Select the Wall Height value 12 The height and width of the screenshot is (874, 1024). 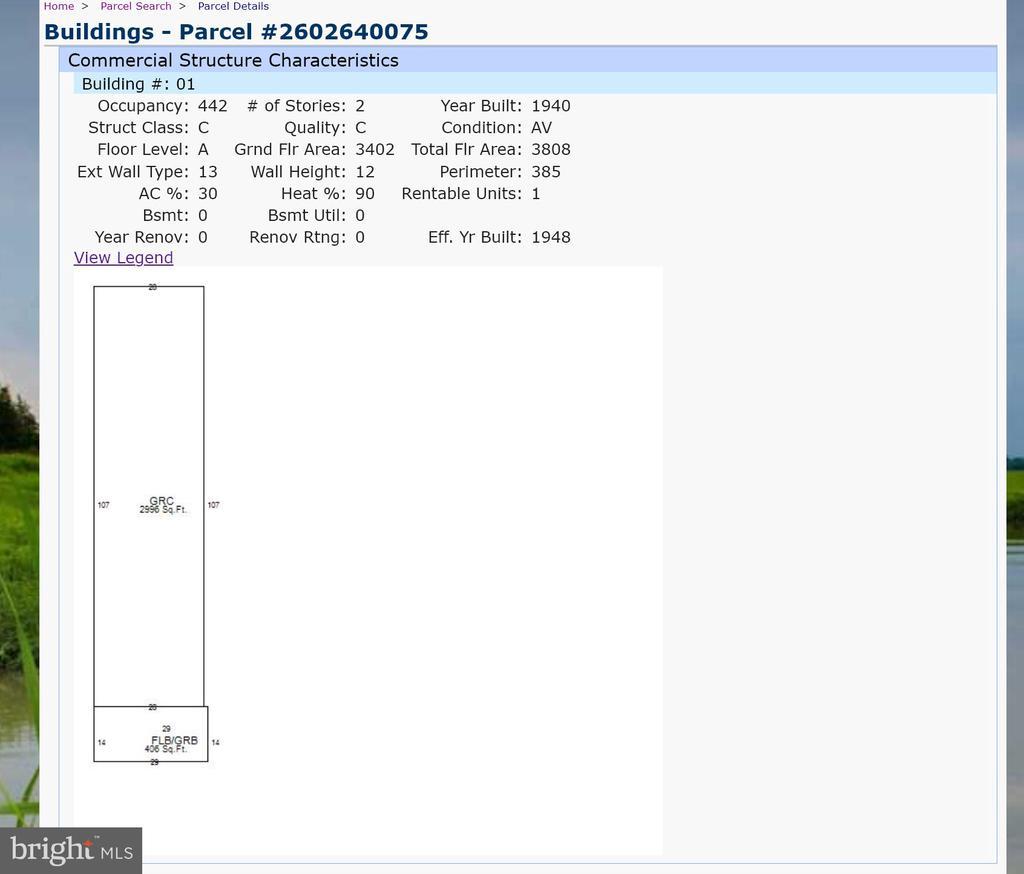tap(364, 172)
